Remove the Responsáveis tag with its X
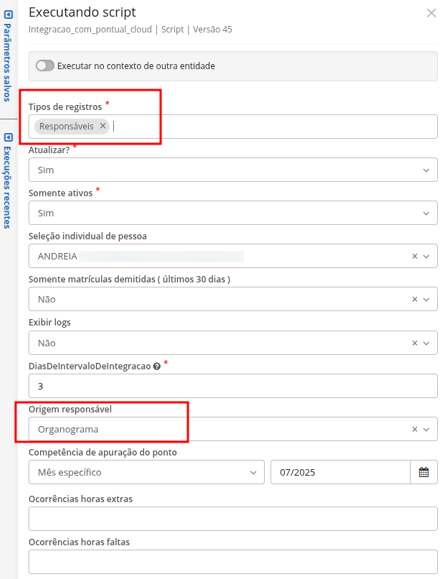444x579 pixels. click(103, 126)
